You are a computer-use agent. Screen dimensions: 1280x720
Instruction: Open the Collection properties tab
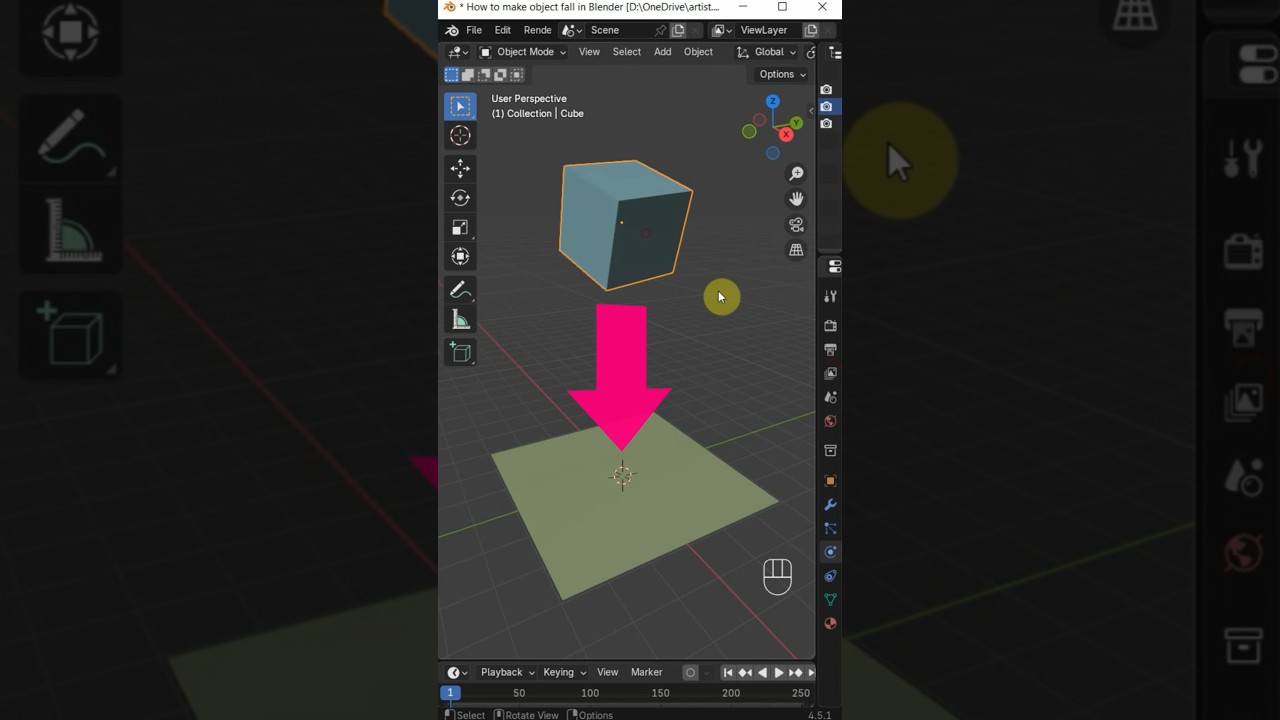(830, 451)
